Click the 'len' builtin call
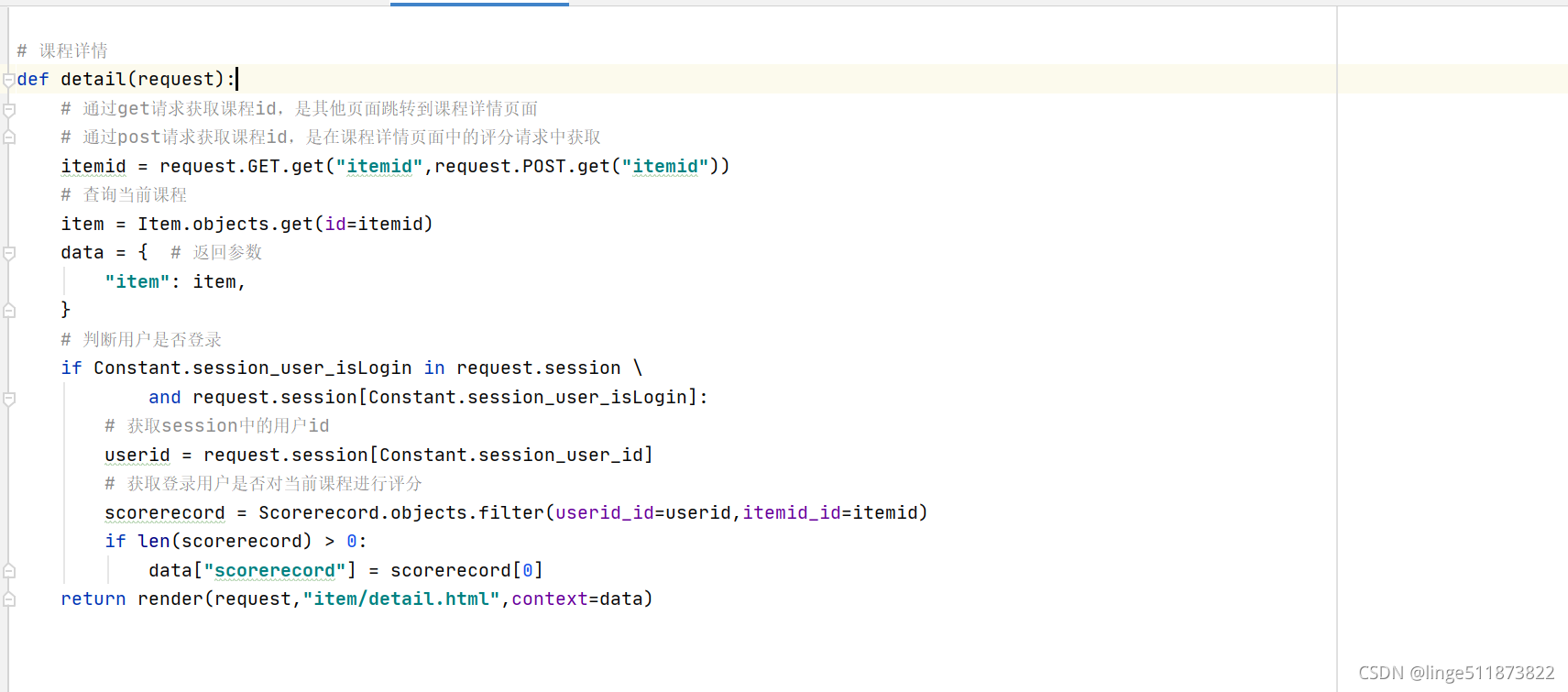The image size is (1568, 692). click(154, 541)
